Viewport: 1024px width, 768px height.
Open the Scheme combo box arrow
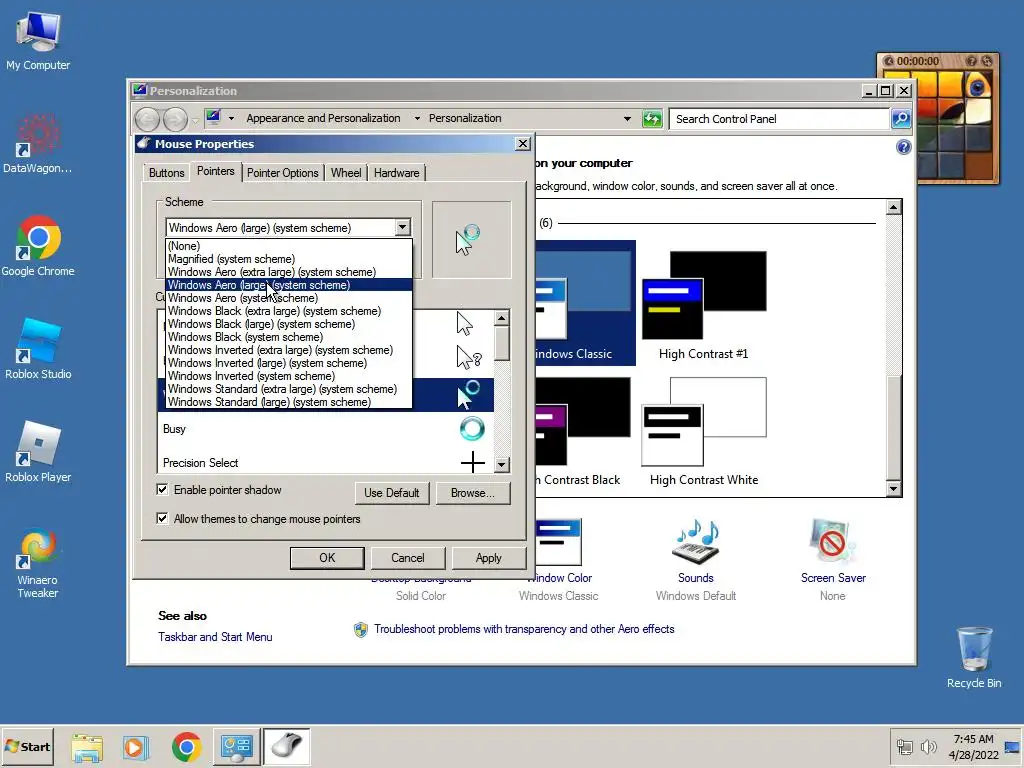click(x=402, y=227)
